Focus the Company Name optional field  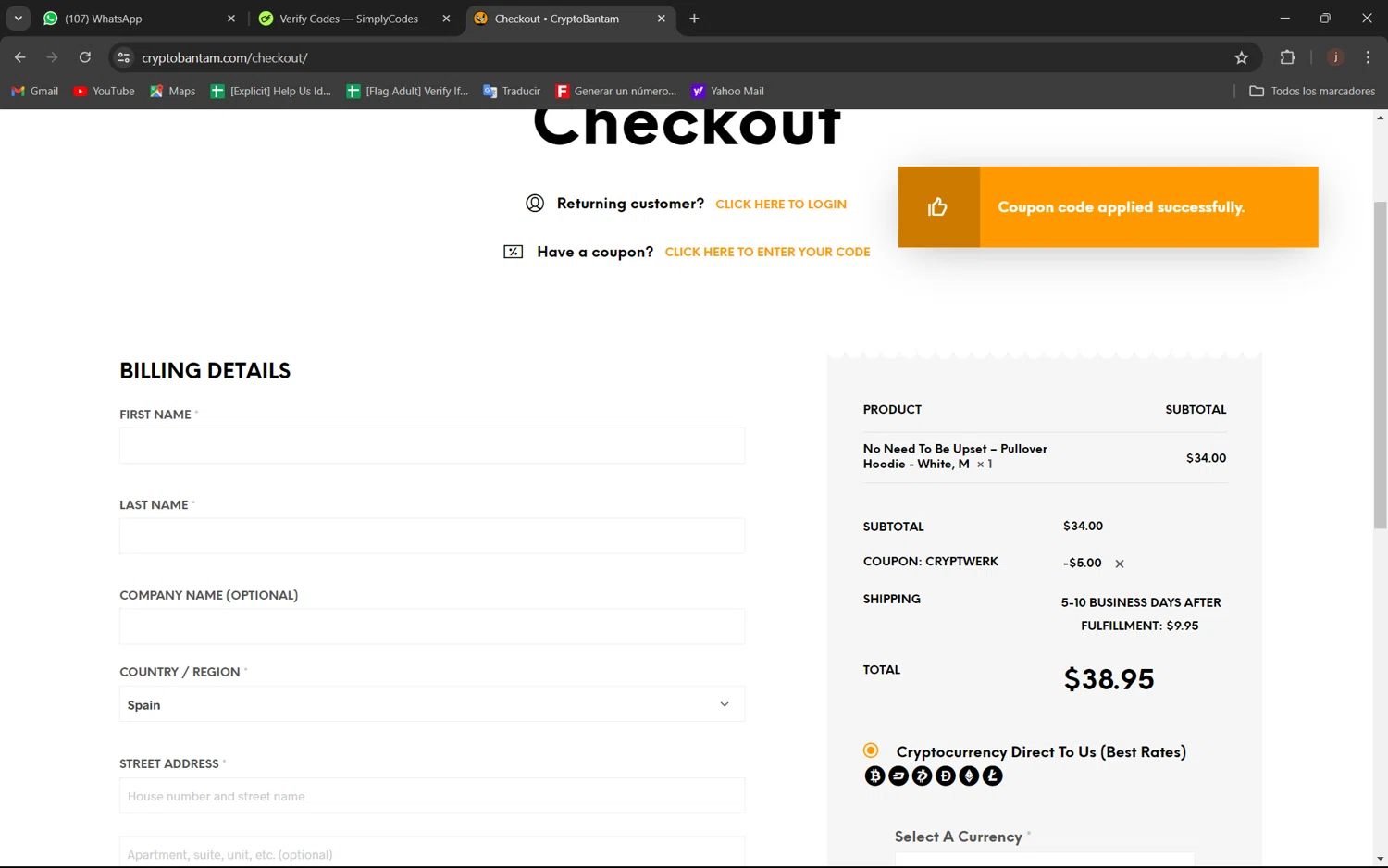click(432, 626)
